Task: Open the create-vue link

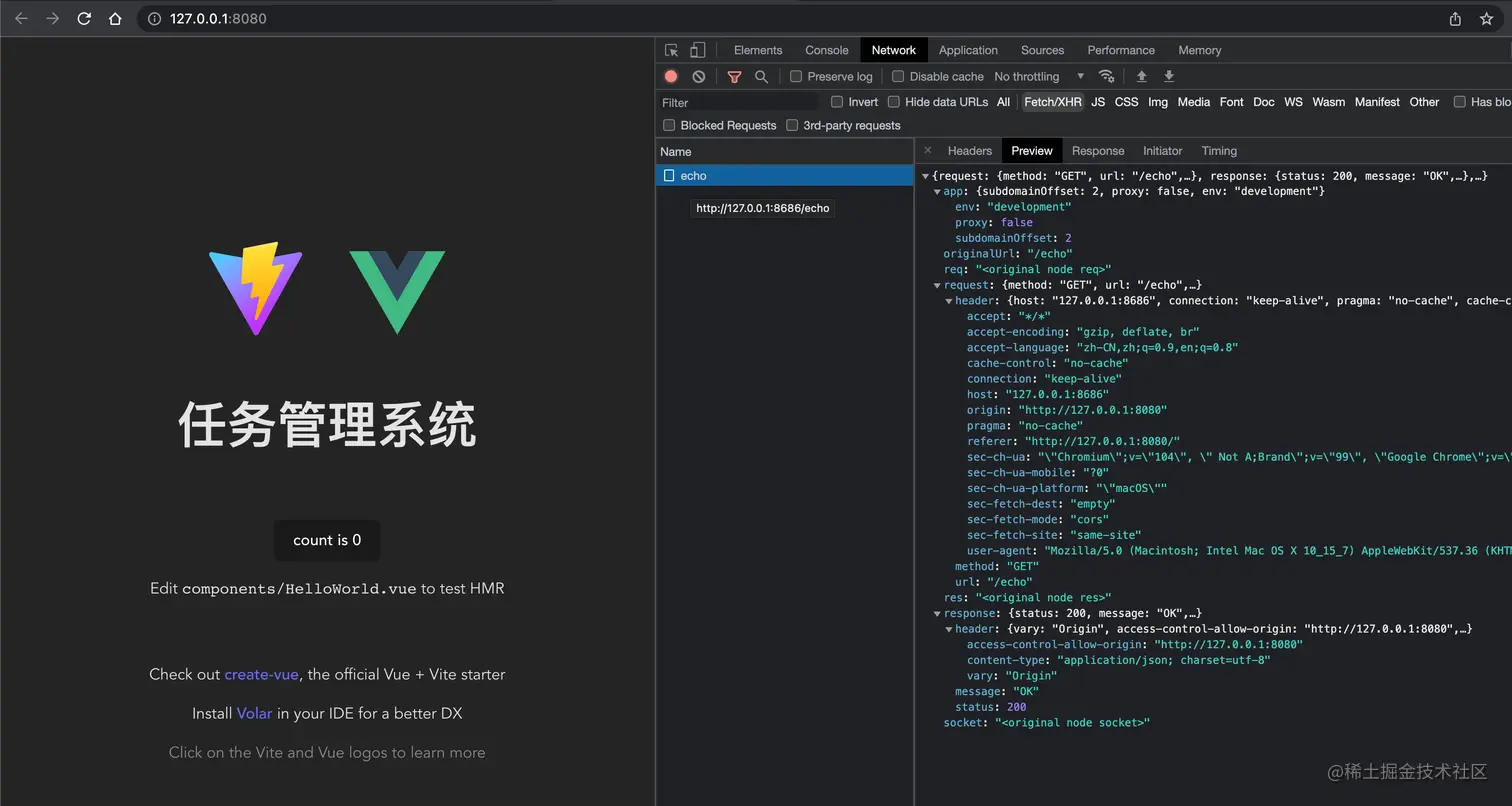Action: pos(261,674)
